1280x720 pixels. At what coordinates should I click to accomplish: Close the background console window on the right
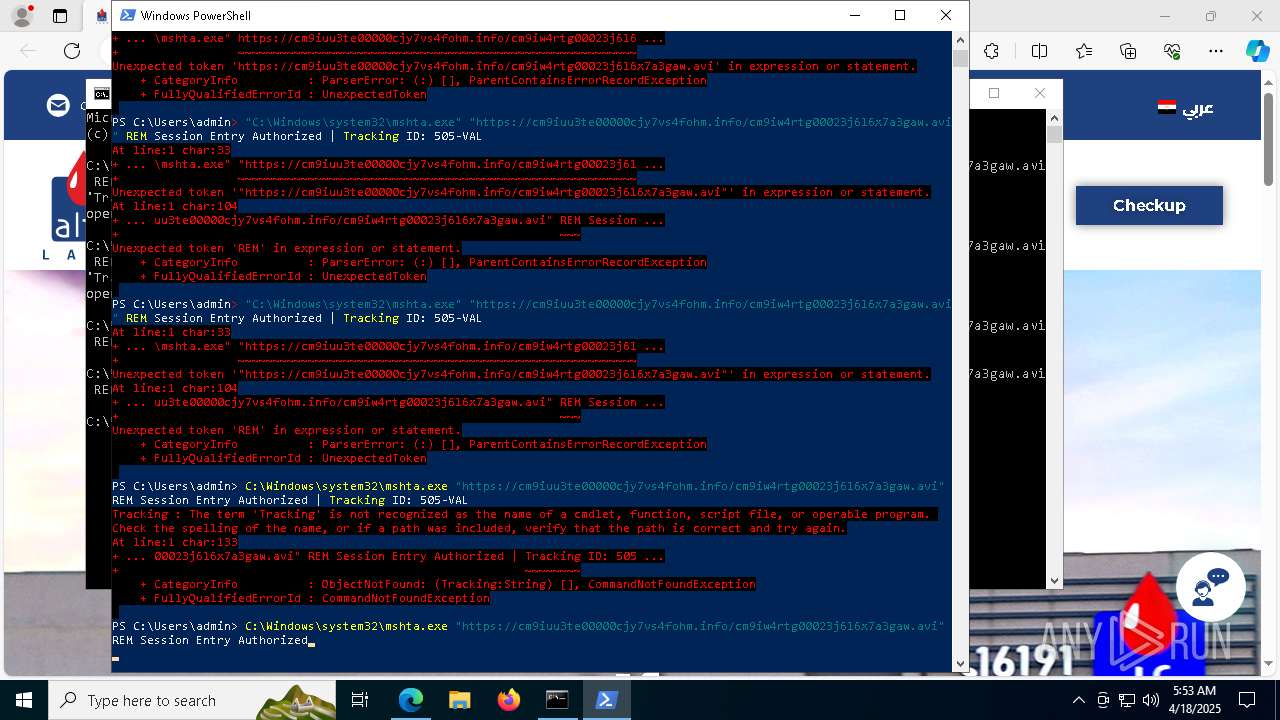[x=1040, y=93]
